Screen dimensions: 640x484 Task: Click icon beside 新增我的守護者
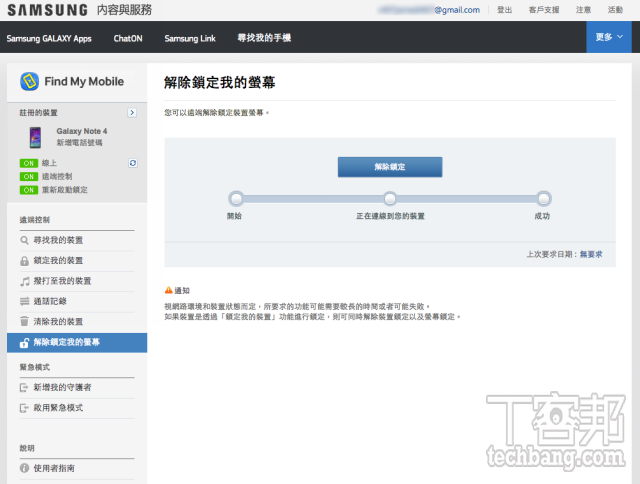(x=24, y=388)
